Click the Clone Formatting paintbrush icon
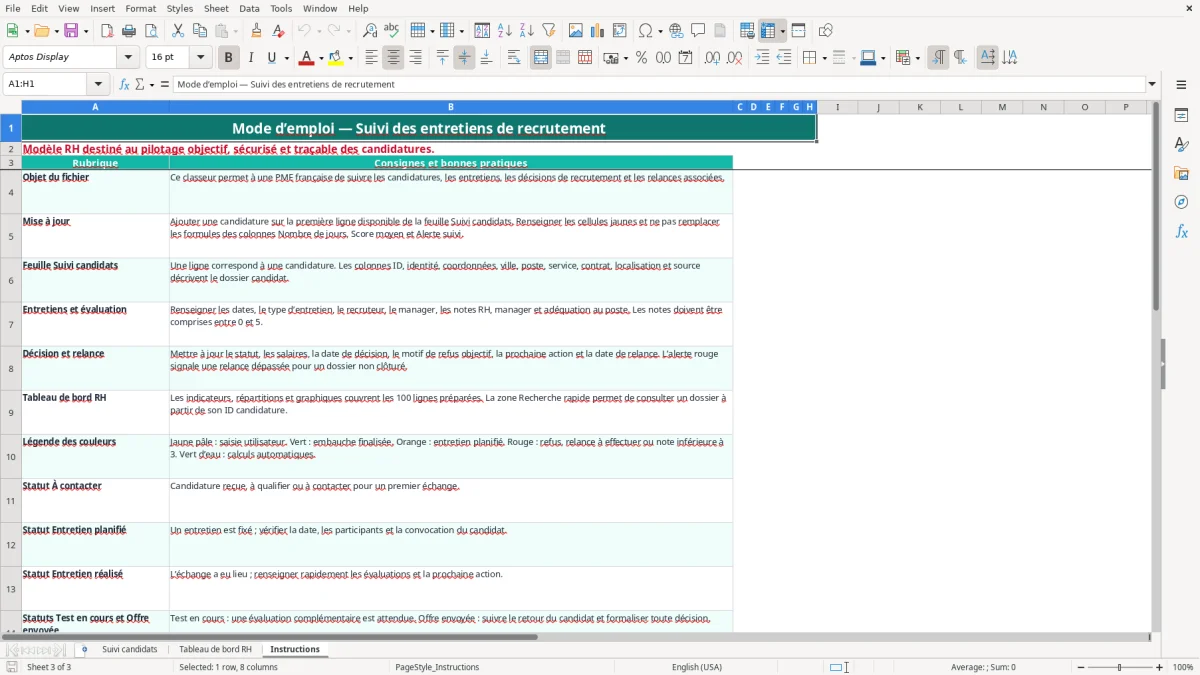 [256, 31]
